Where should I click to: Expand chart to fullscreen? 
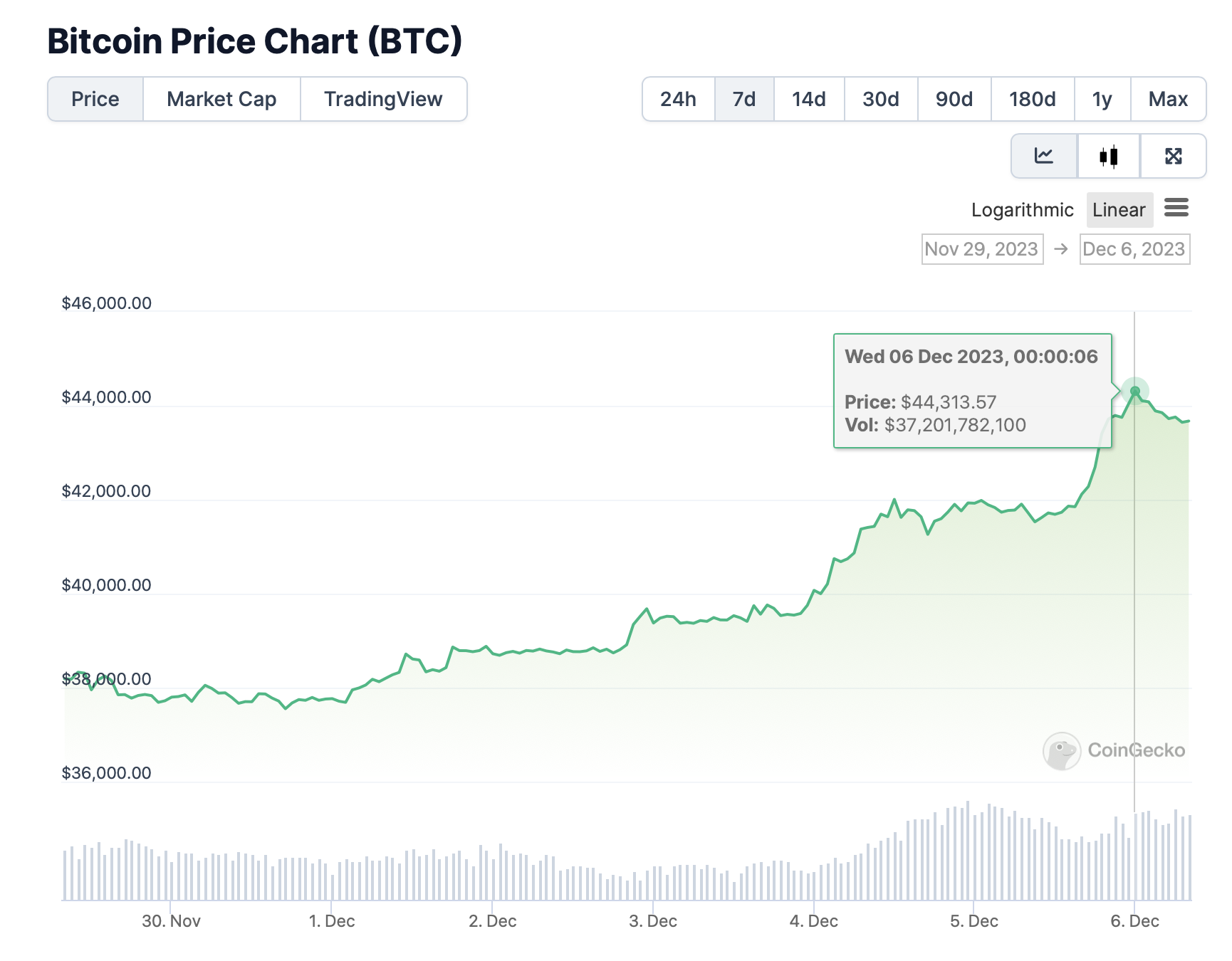1173,156
